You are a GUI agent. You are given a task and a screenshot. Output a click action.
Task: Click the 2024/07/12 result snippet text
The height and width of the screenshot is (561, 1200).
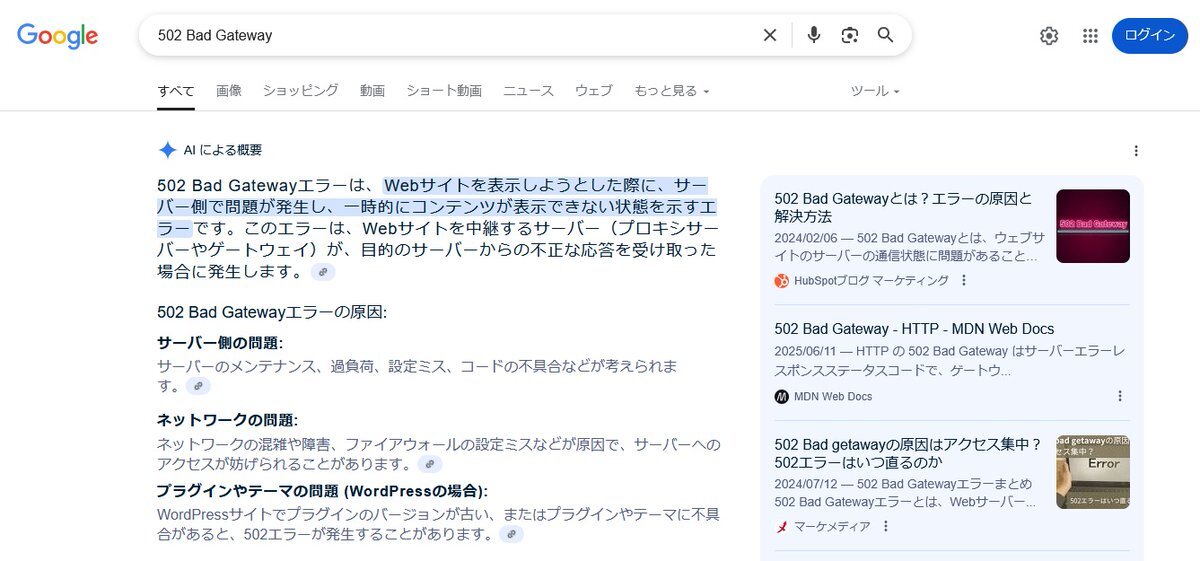pyautogui.click(x=906, y=493)
